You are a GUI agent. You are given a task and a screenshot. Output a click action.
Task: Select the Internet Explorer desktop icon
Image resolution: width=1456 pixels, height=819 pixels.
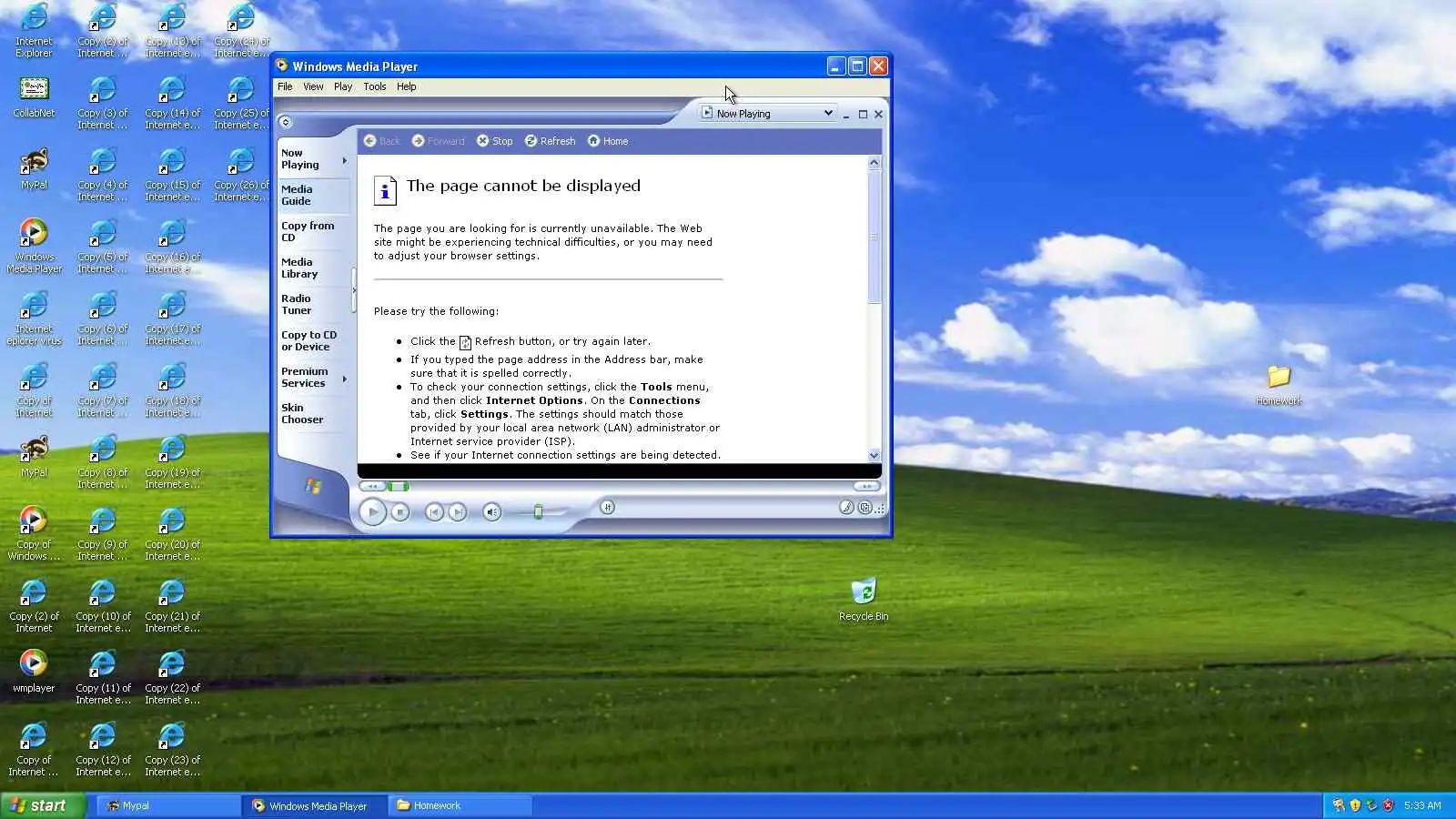coord(34,31)
